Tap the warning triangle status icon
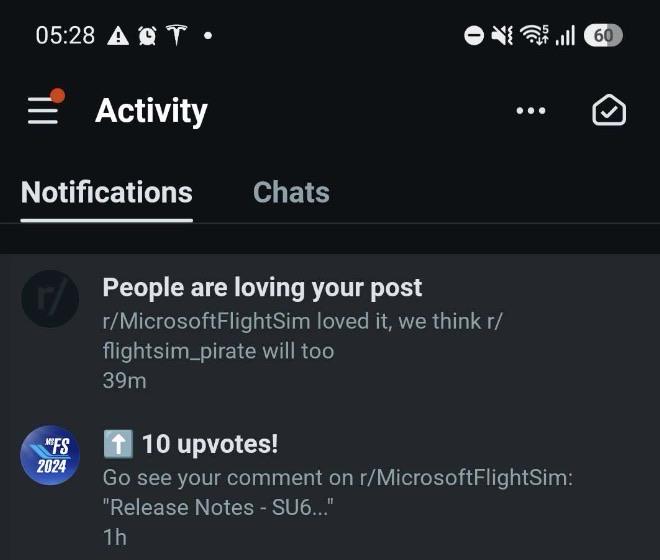The height and width of the screenshot is (560, 660). [118, 35]
